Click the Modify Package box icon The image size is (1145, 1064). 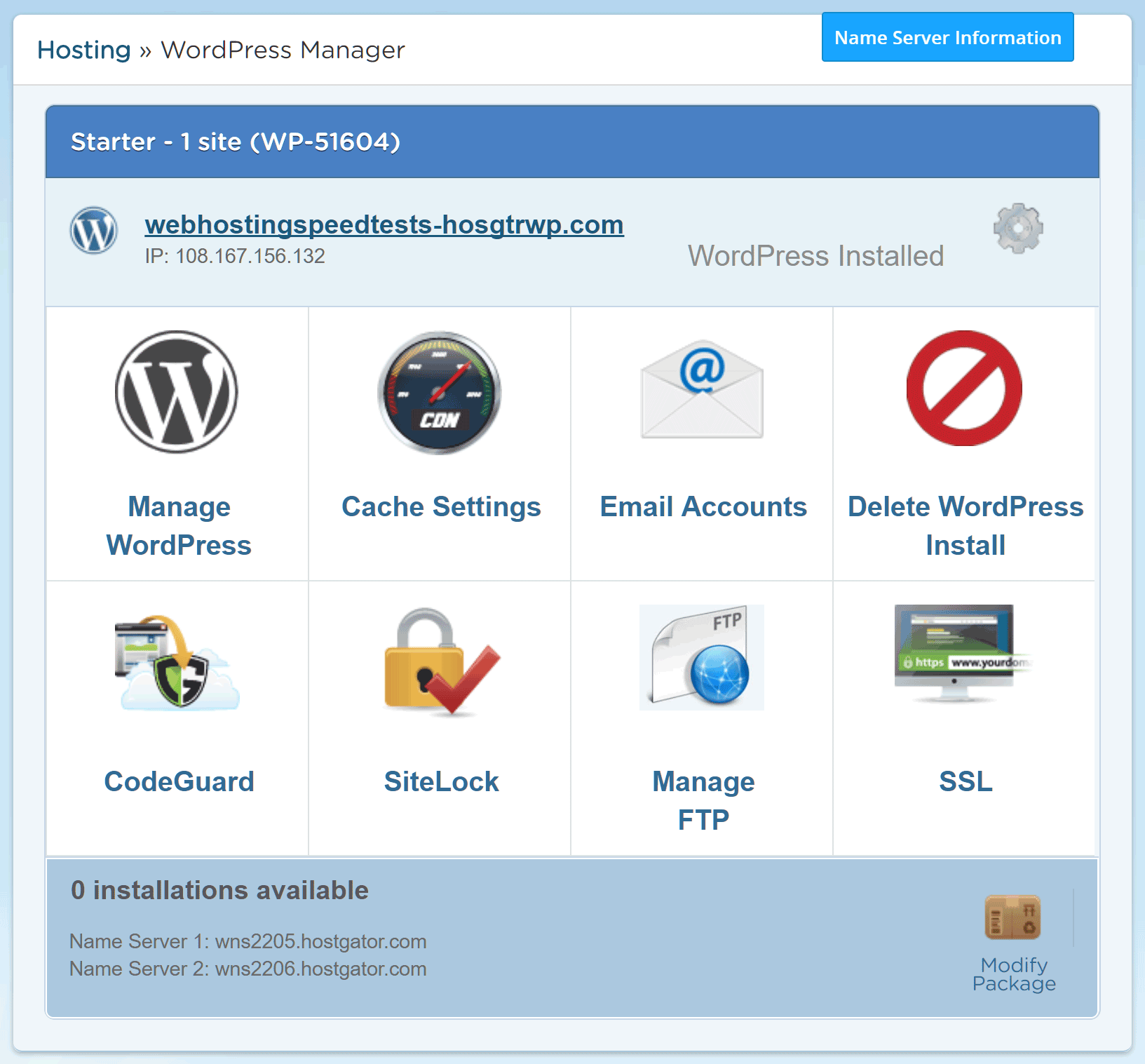(x=1012, y=917)
